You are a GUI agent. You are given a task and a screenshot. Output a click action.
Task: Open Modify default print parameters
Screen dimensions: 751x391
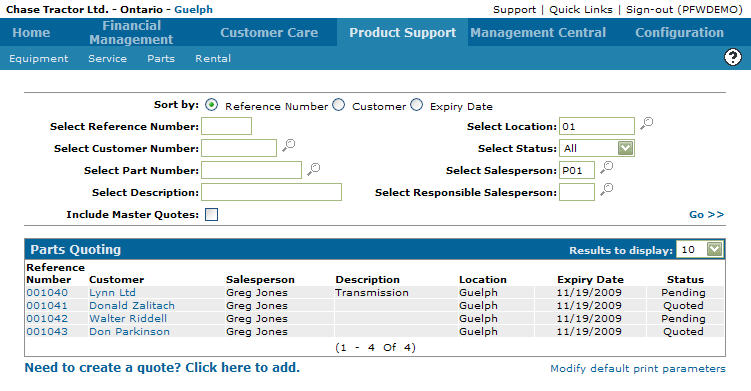click(637, 368)
